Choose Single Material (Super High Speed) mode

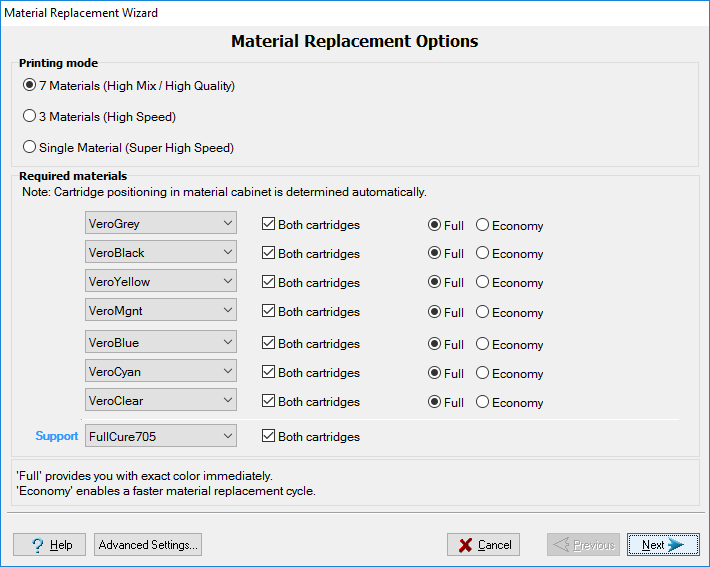coord(30,148)
